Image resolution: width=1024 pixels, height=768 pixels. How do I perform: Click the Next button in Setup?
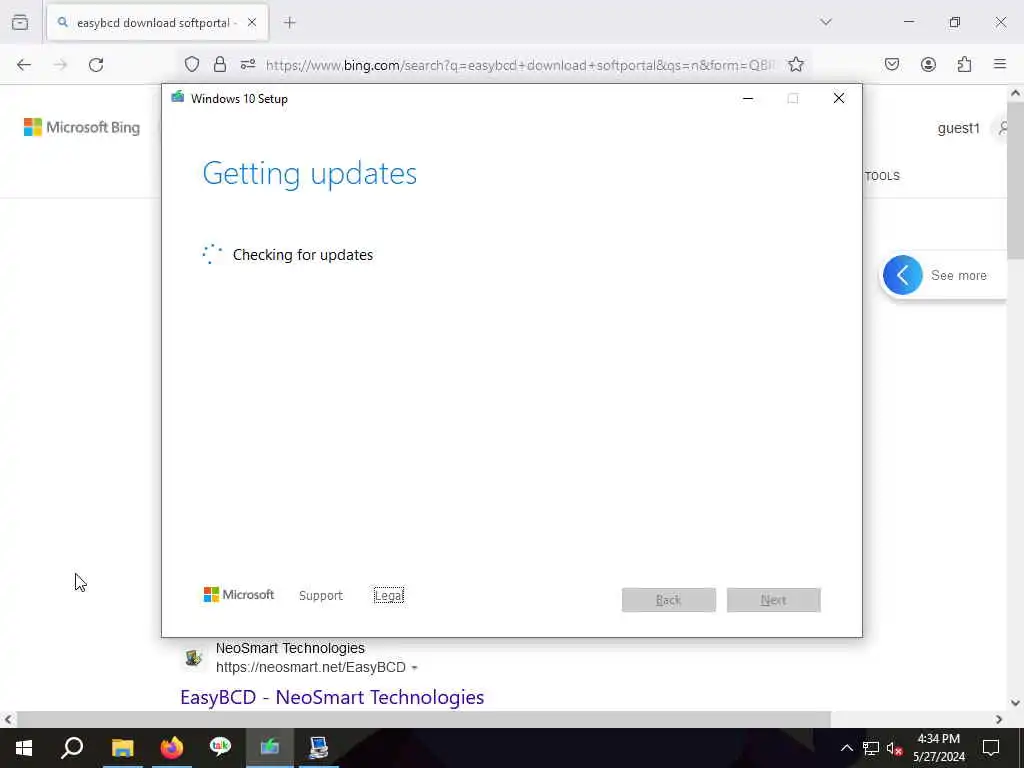point(774,600)
